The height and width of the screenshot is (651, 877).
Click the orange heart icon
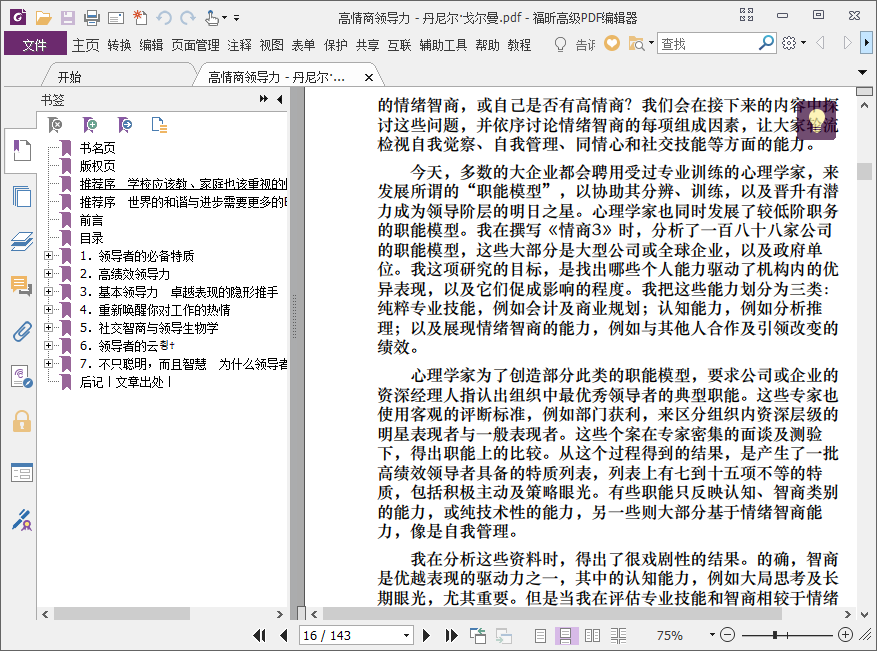pyautogui.click(x=612, y=44)
